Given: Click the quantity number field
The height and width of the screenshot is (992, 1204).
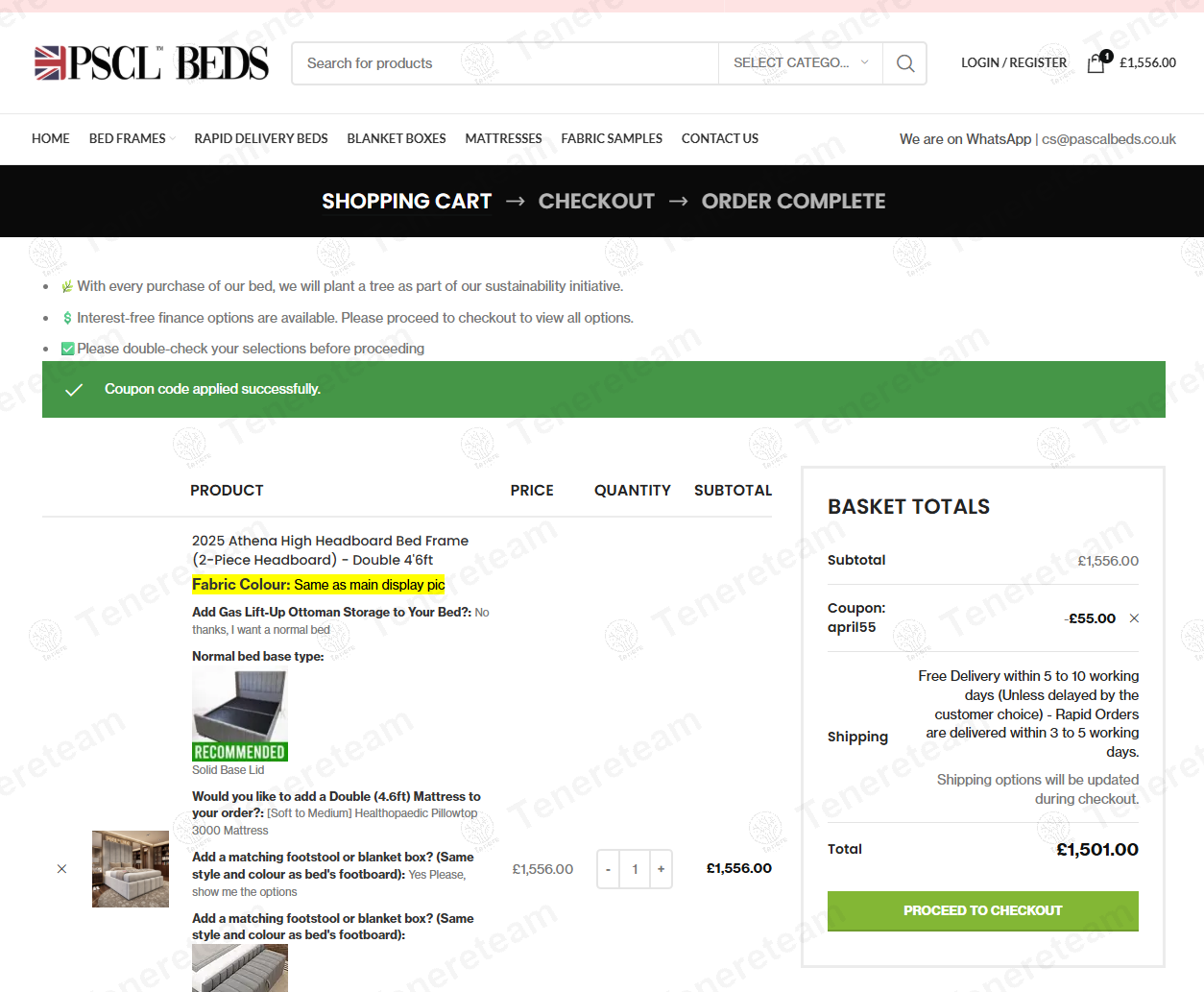Looking at the screenshot, I should pyautogui.click(x=635, y=869).
